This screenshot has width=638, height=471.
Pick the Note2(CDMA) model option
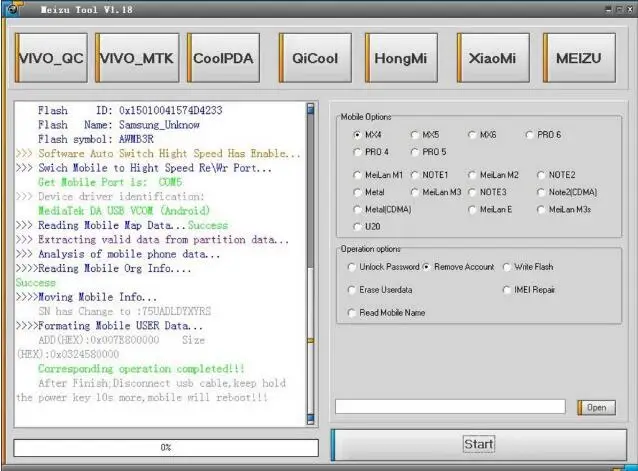[x=541, y=192]
